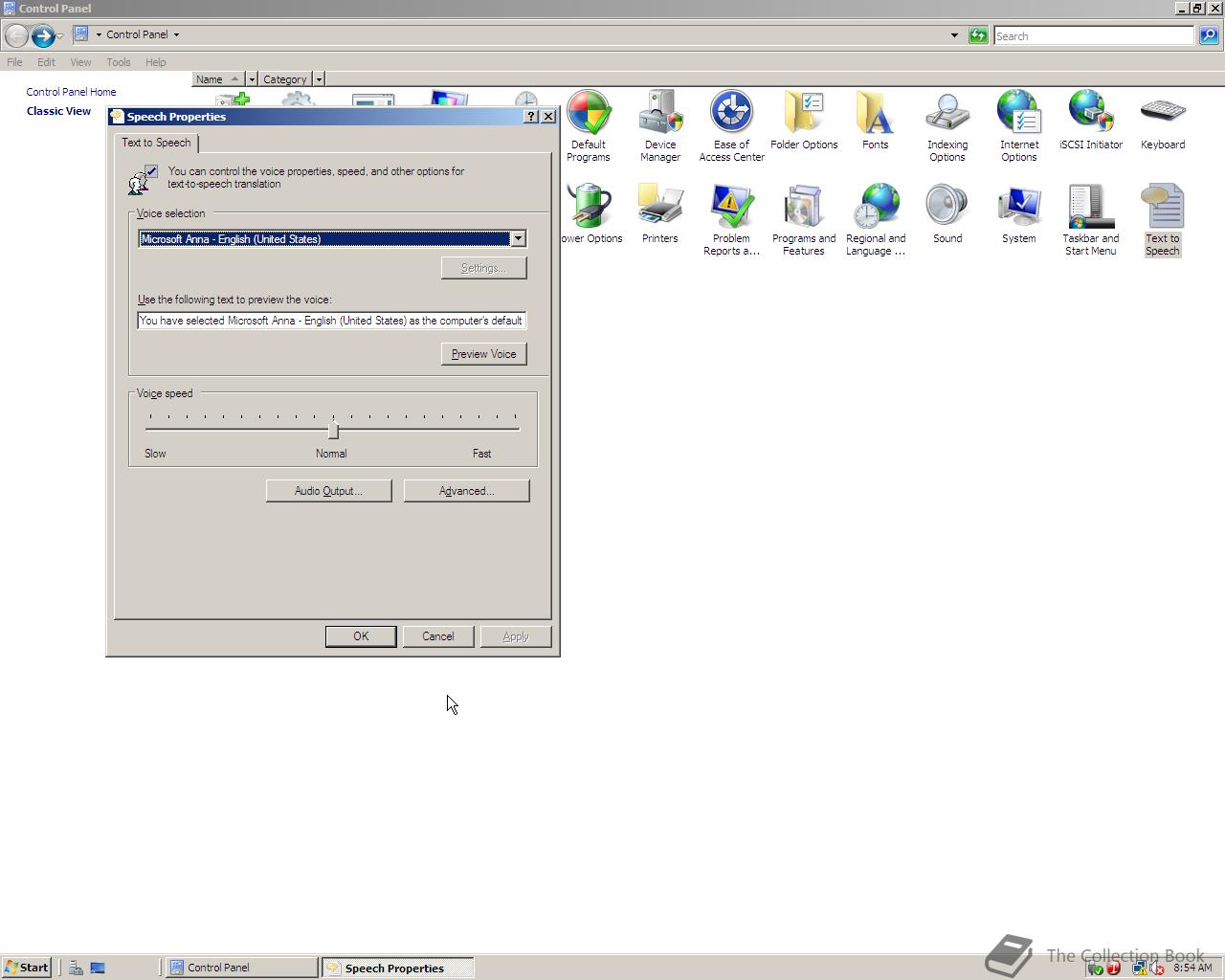Close the Speech Properties dialog
Screen dimensions: 1225x980
(548, 116)
